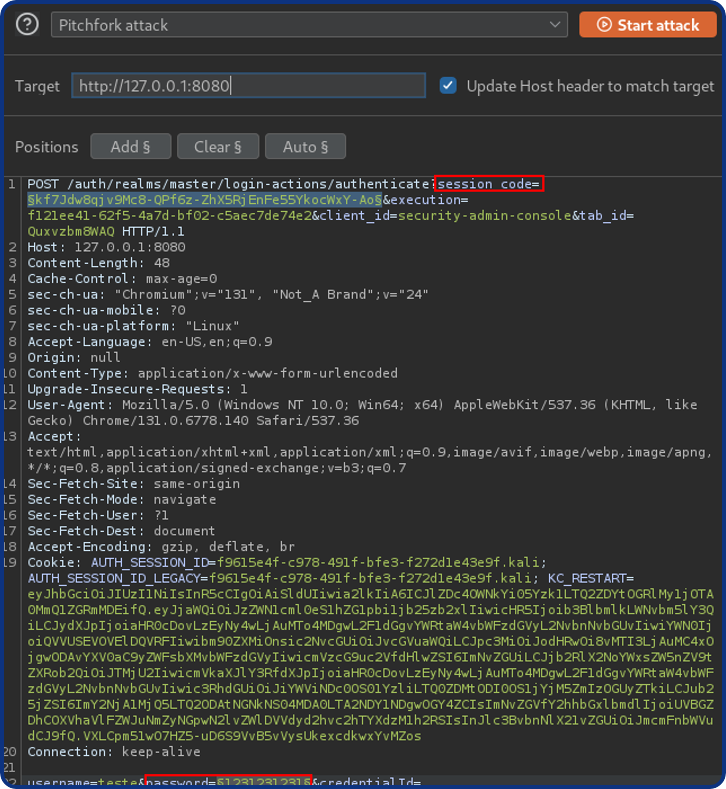Click the Accept-Encoding header line

pyautogui.click(x=160, y=546)
